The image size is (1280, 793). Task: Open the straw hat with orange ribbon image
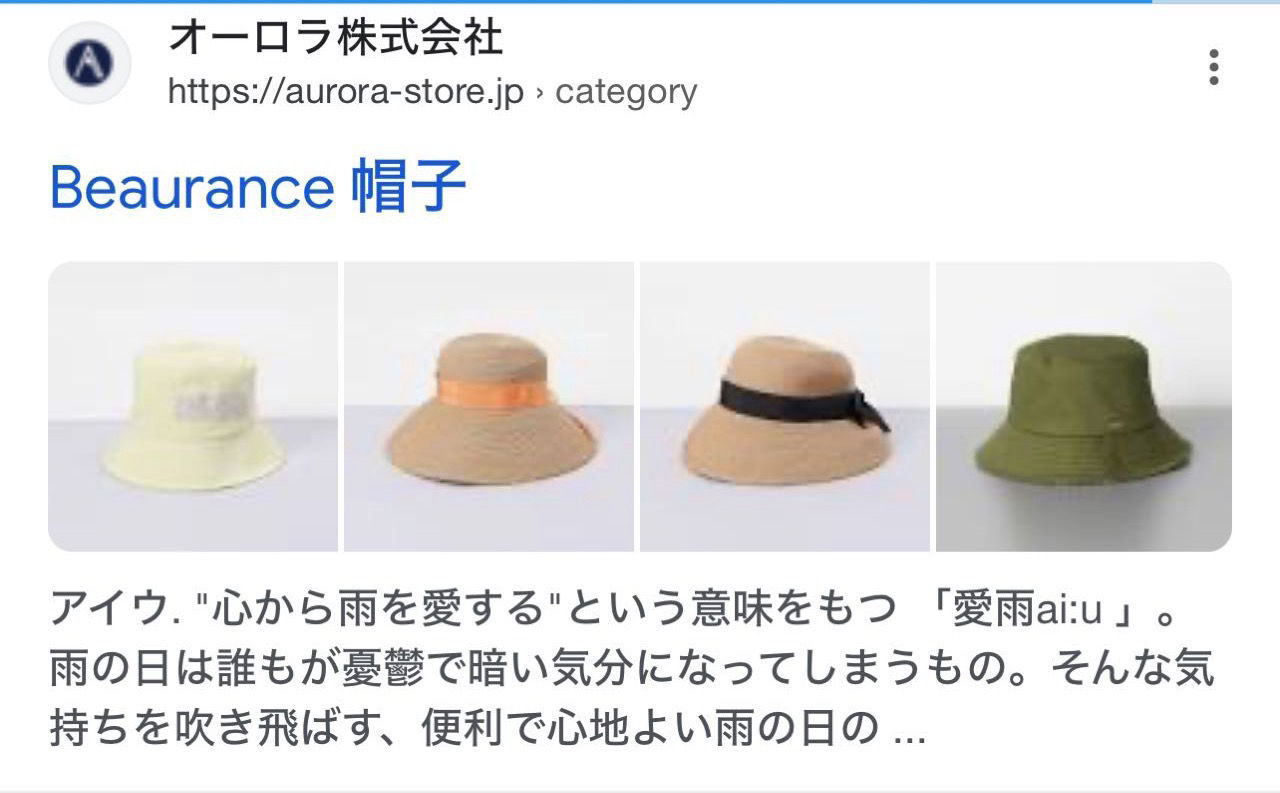(x=489, y=407)
